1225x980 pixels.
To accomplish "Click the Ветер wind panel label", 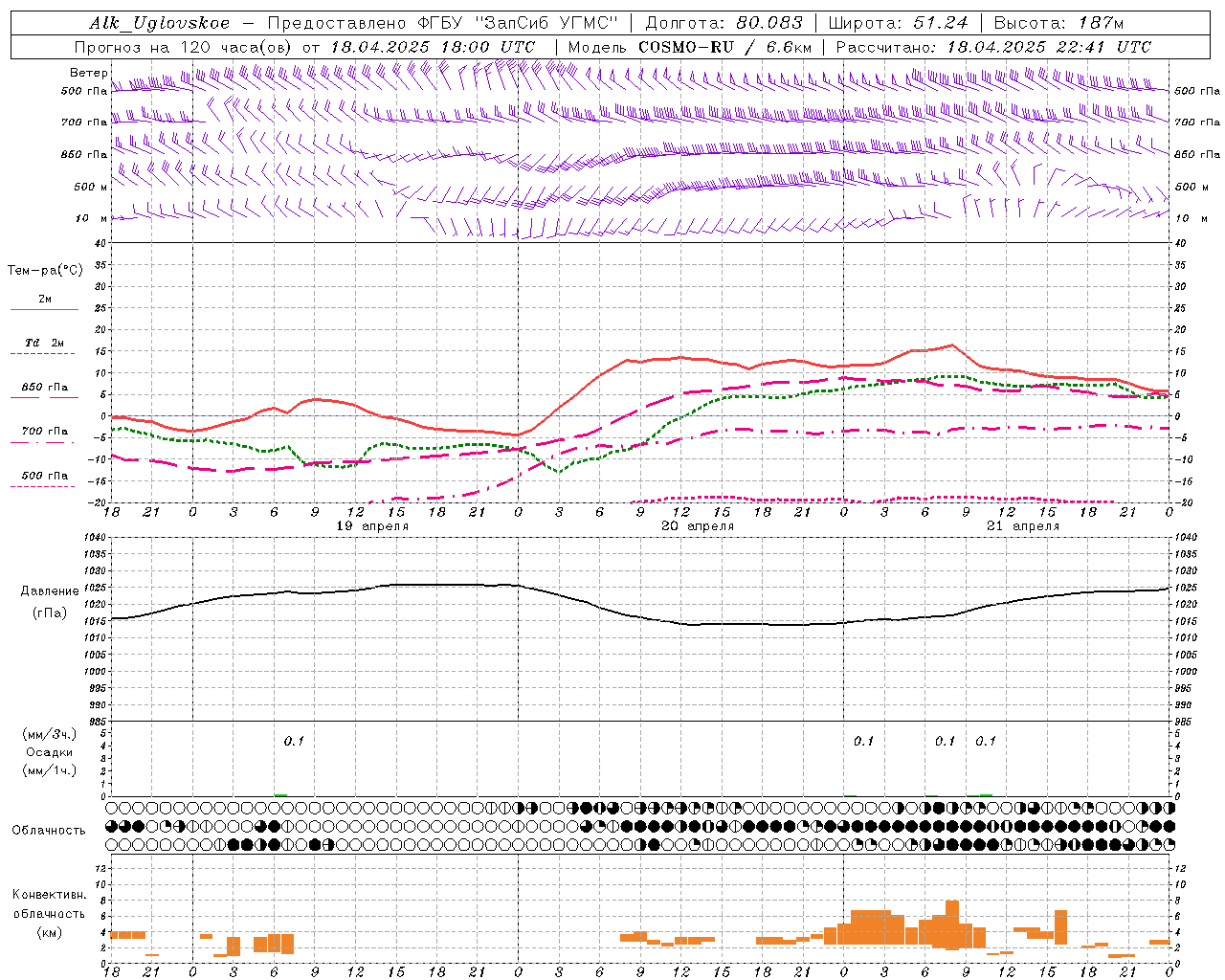I will pos(88,73).
